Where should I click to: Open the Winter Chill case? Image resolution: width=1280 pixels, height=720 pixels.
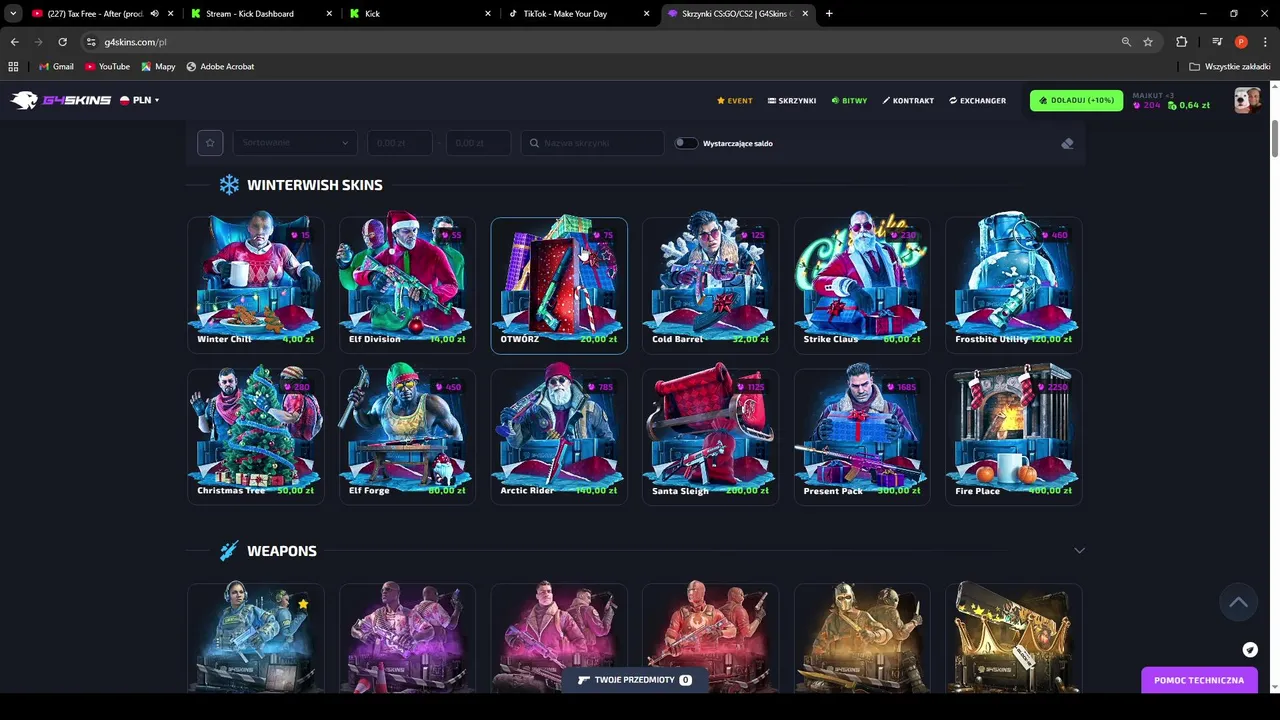coord(255,285)
